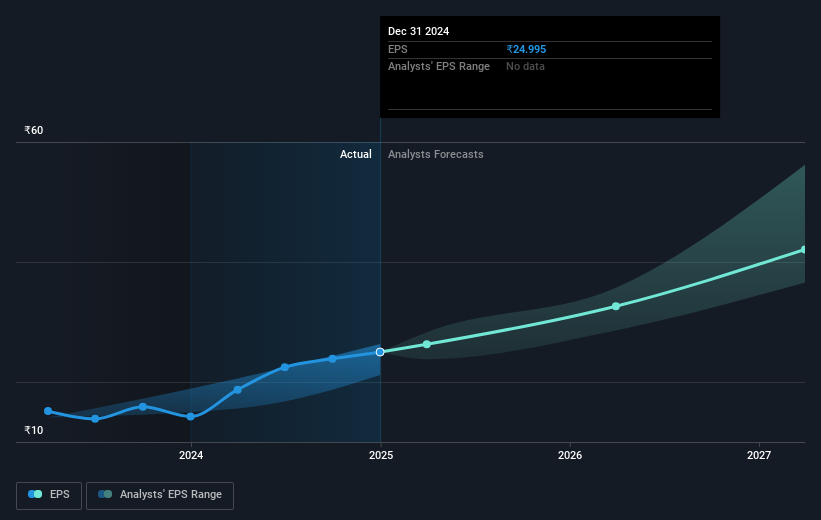Click the Actual section label
Image resolution: width=821 pixels, height=520 pixels.
click(x=356, y=154)
